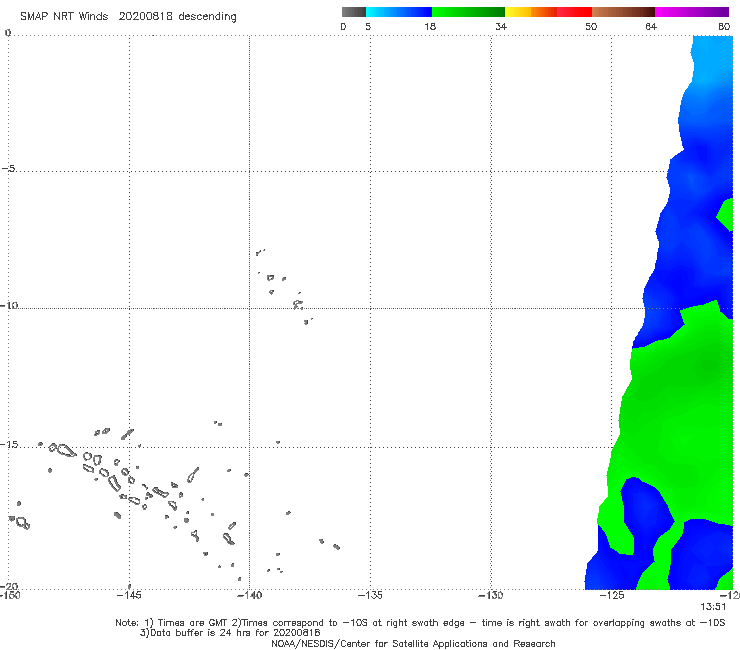Click the color bar label '5'
Image resolution: width=740 pixels, height=650 pixels.
368,26
